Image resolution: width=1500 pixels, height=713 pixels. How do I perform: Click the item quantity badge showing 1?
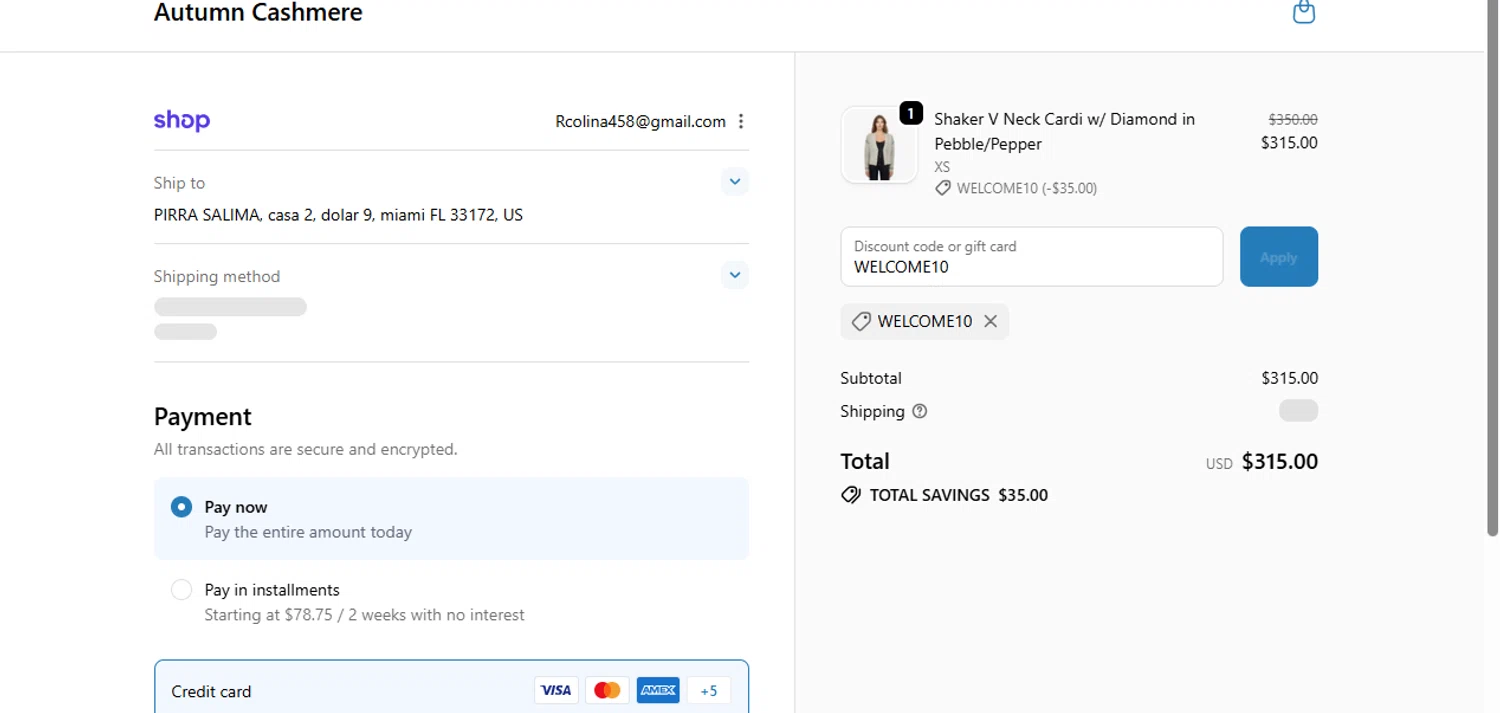point(911,112)
